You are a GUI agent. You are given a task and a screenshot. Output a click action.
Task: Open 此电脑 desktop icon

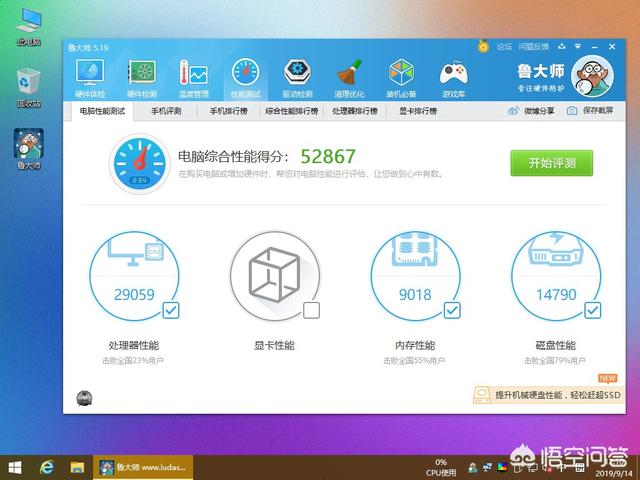[x=29, y=27]
